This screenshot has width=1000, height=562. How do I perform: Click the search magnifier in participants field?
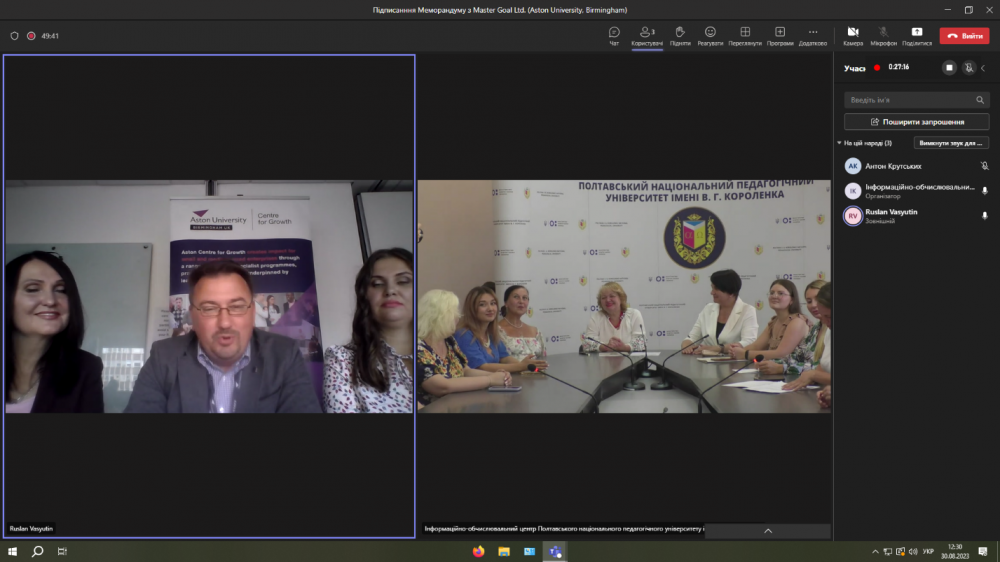click(x=980, y=100)
